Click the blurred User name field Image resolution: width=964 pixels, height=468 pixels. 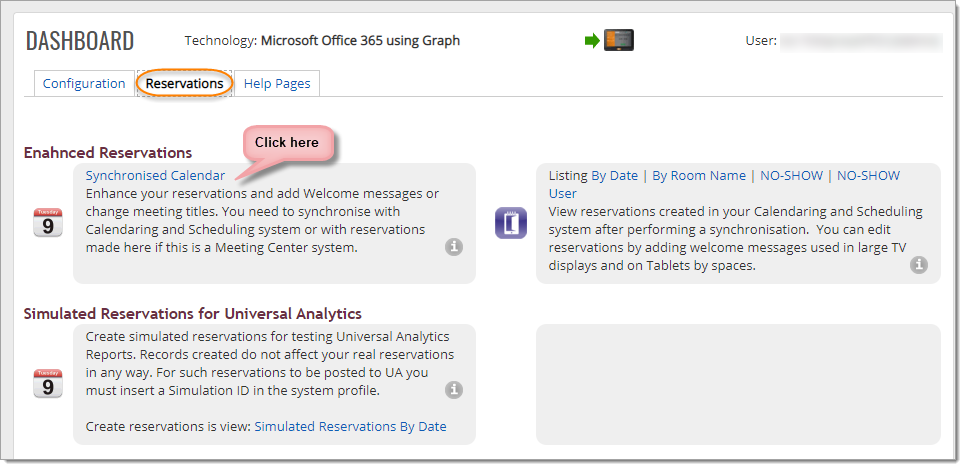[861, 42]
